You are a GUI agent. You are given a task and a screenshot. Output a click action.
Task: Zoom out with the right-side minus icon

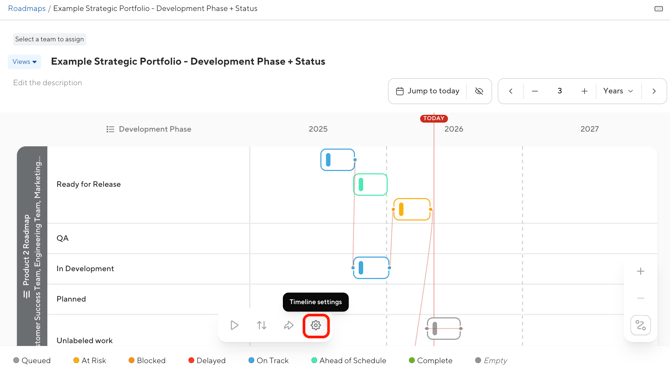641,298
